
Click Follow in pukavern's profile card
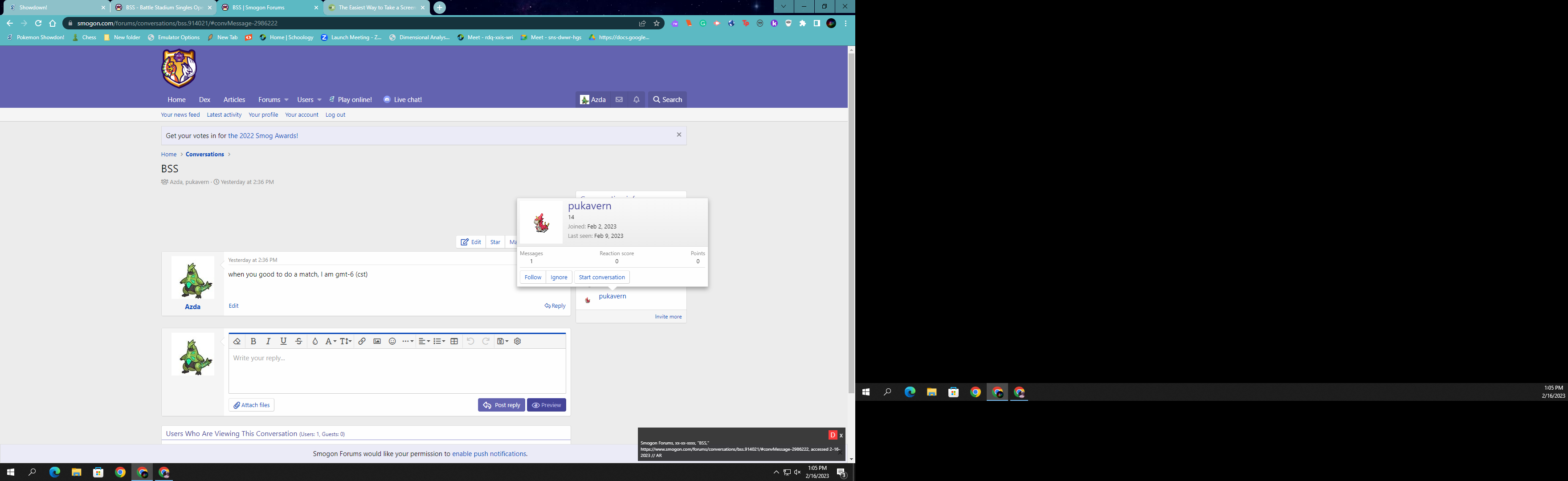pyautogui.click(x=533, y=277)
